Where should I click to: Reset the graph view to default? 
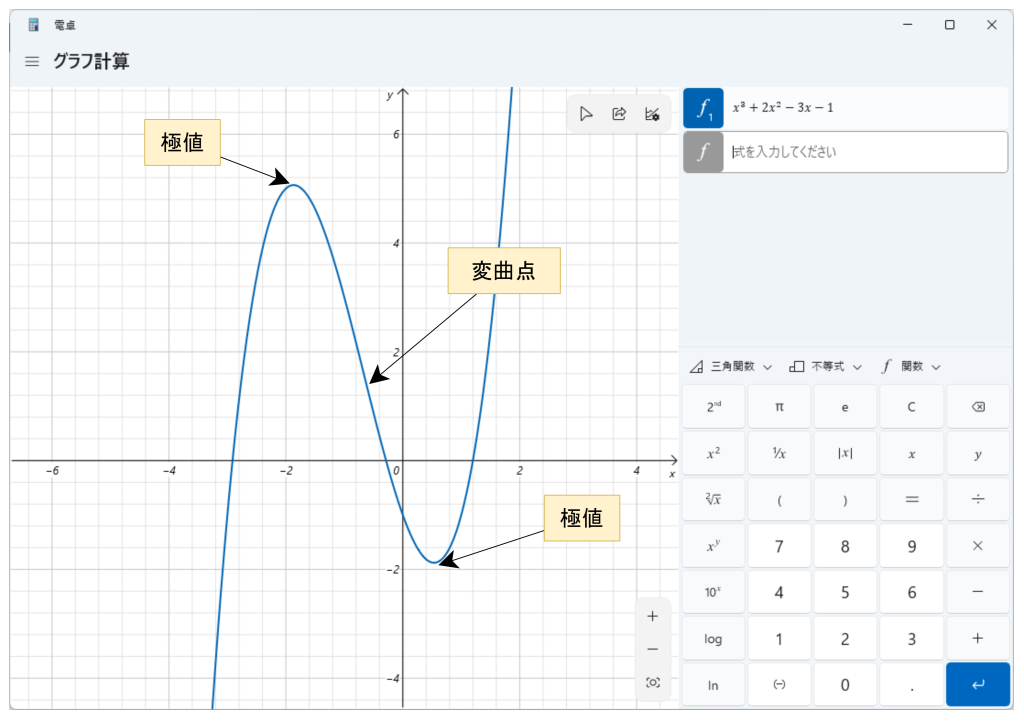653,682
